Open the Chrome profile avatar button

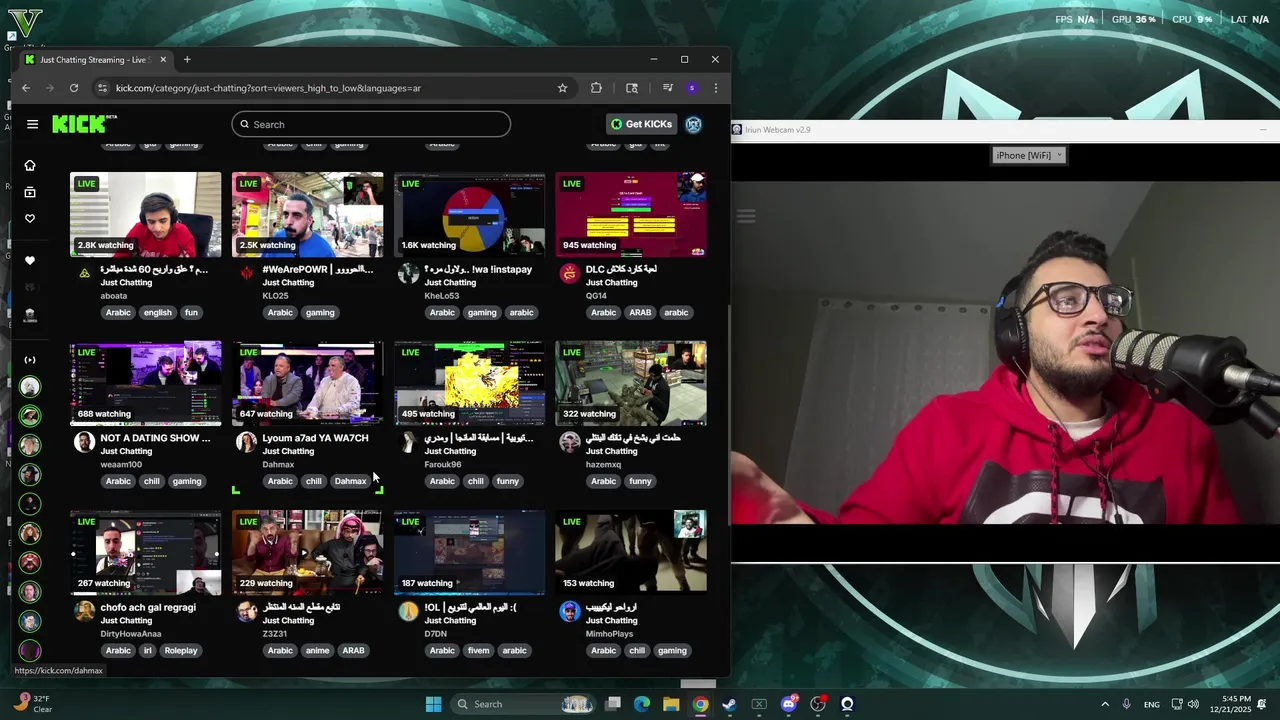[691, 88]
